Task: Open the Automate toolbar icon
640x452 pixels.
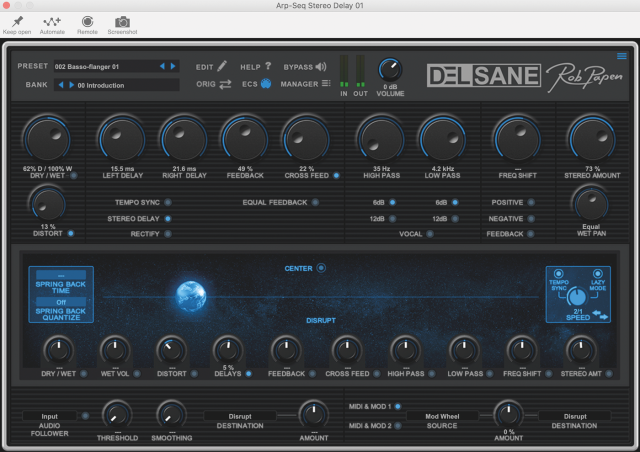Action: [52, 21]
